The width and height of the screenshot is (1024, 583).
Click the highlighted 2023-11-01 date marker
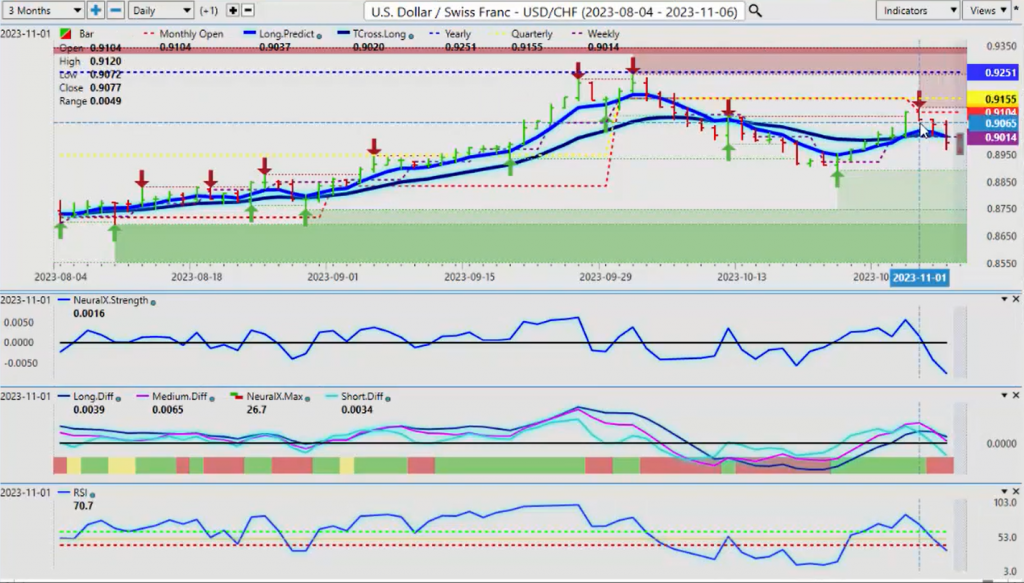tap(919, 277)
